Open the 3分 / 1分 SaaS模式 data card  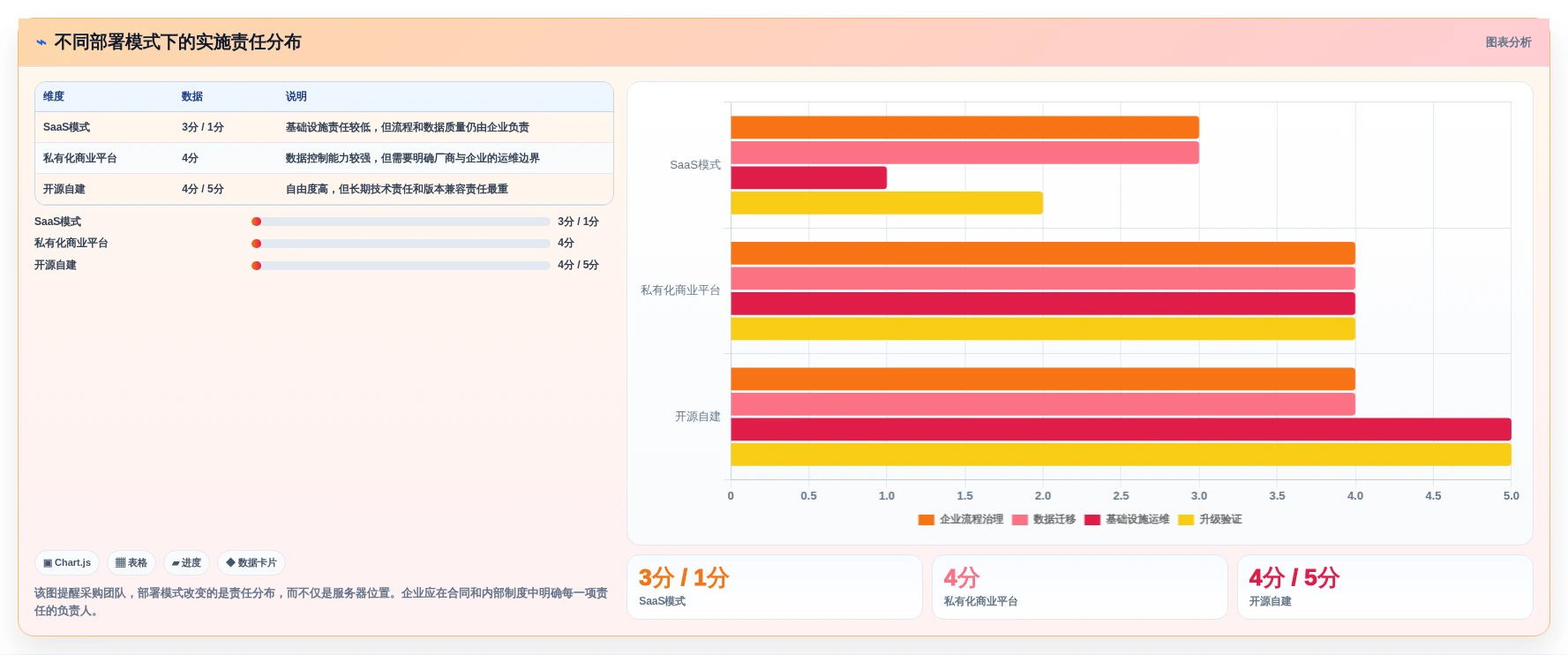pyautogui.click(x=775, y=587)
